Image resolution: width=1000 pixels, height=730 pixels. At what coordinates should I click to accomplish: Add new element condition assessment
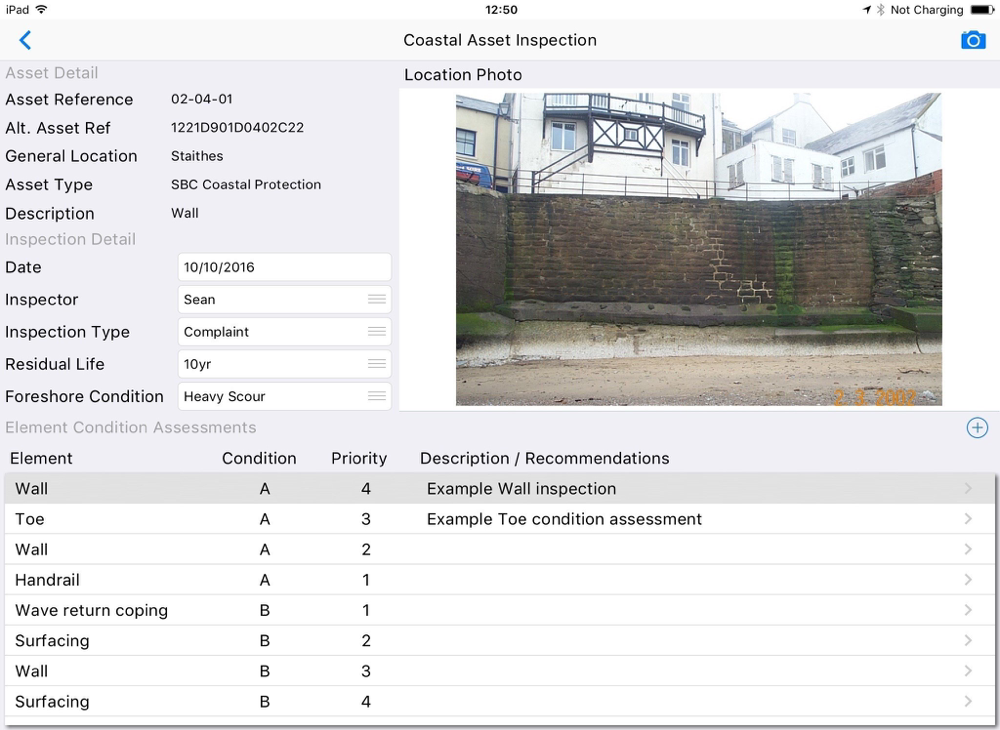[977, 428]
